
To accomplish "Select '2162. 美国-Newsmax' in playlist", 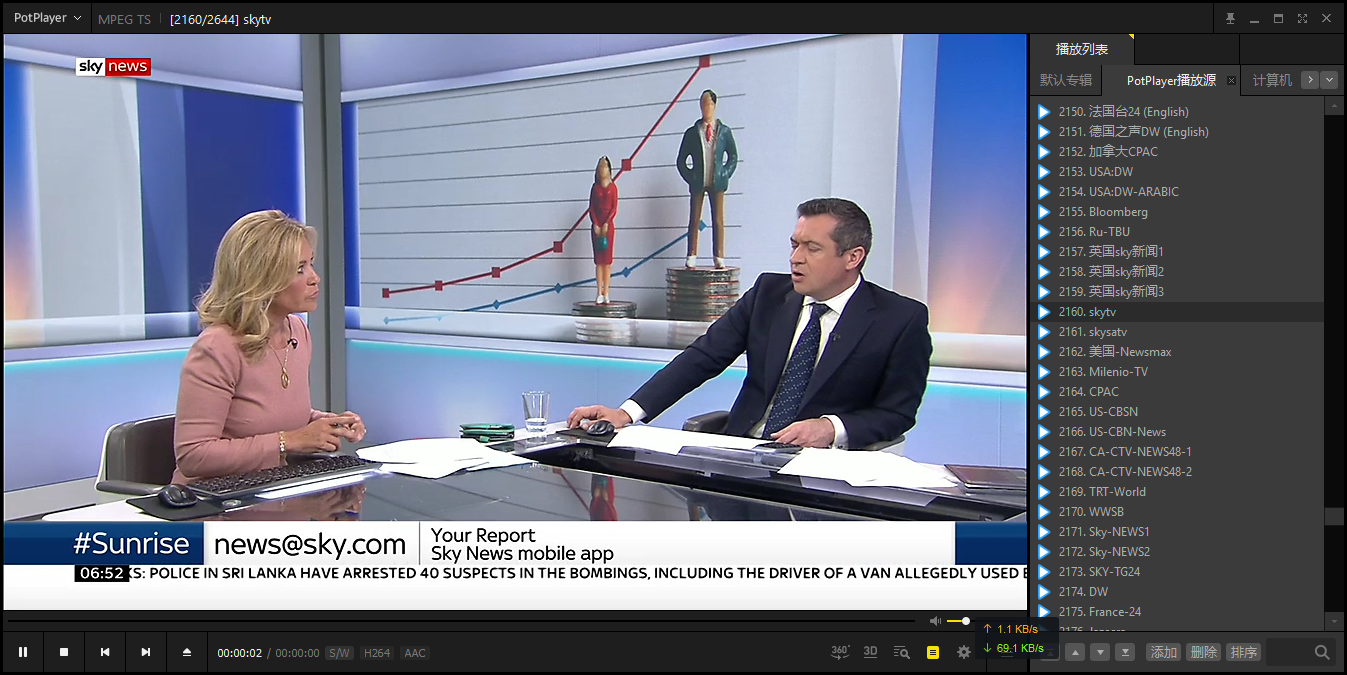I will (x=1177, y=352).
